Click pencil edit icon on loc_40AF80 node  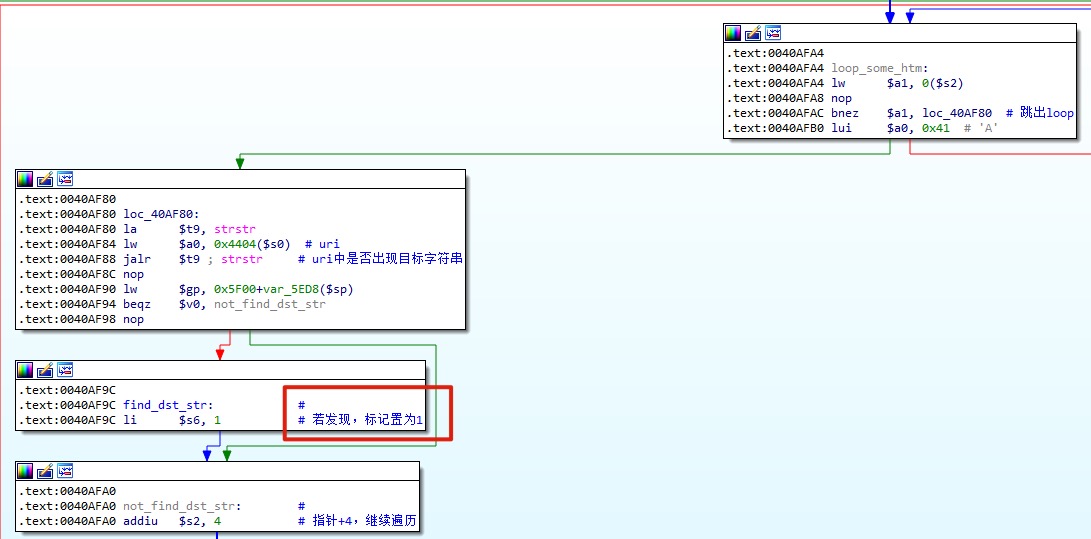45,179
